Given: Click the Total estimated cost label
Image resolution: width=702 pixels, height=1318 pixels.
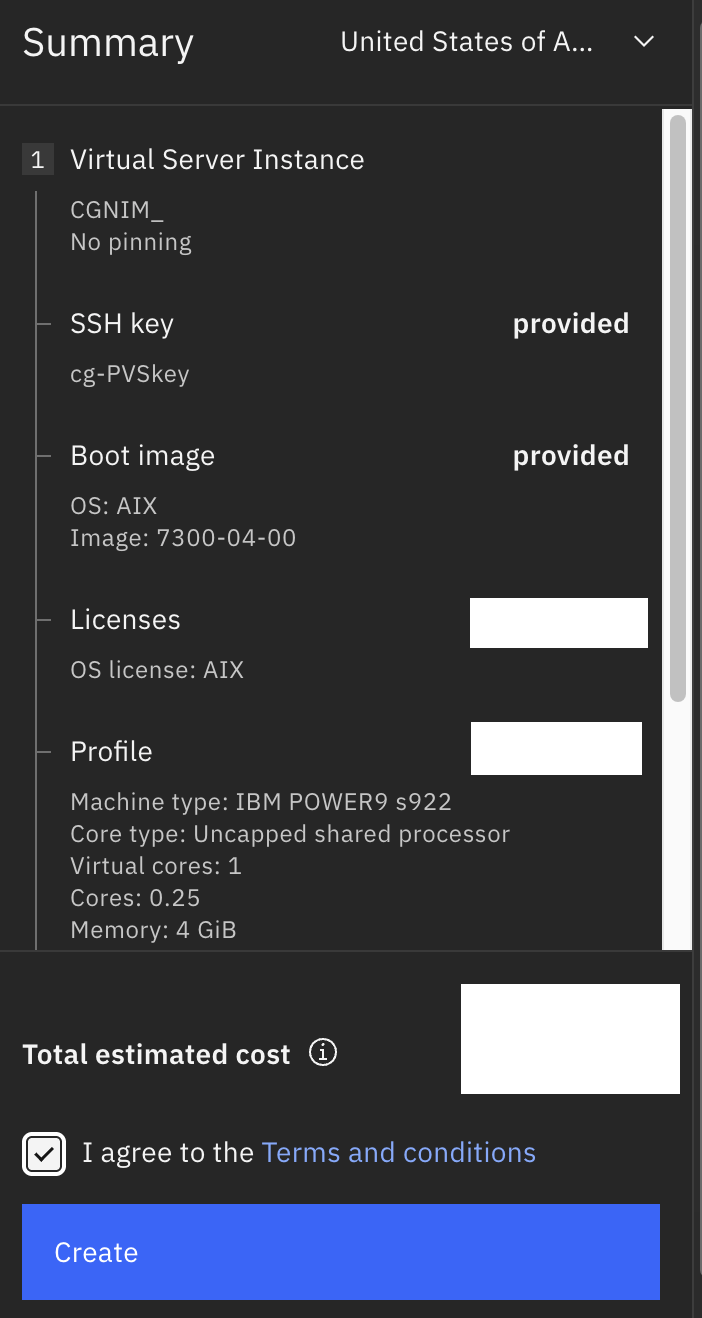Looking at the screenshot, I should pyautogui.click(x=156, y=1054).
